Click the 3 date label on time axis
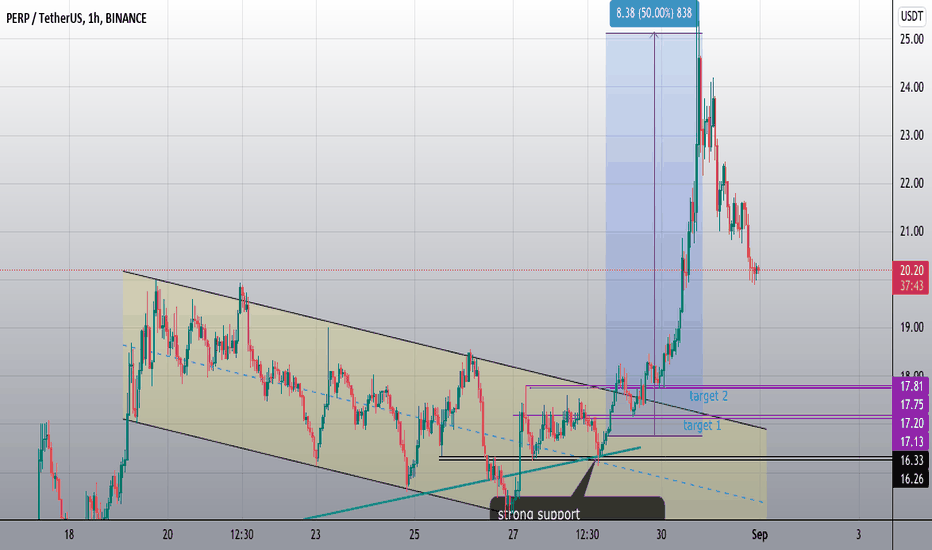The height and width of the screenshot is (550, 932). 858,535
